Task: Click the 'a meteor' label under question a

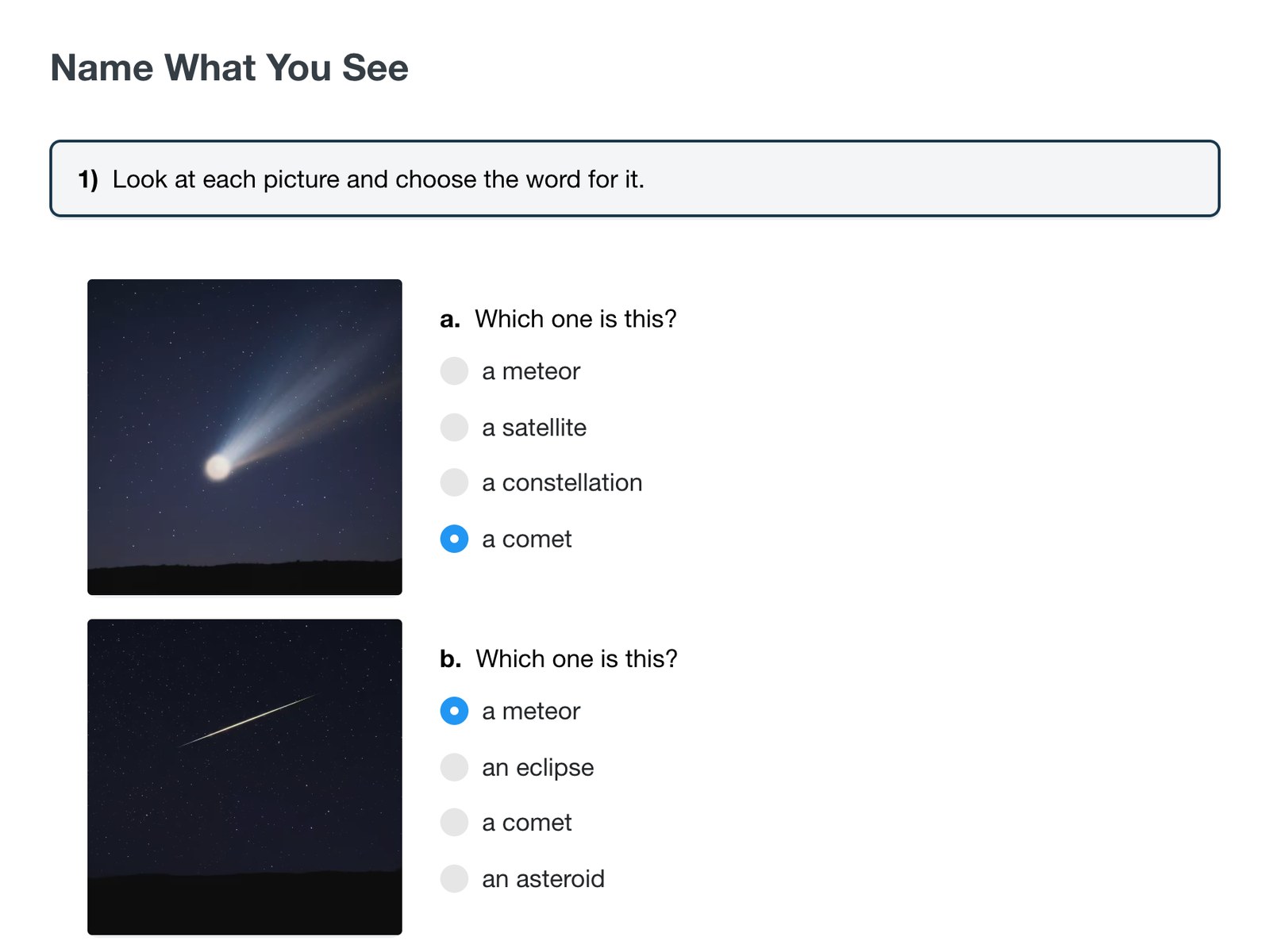Action: [x=531, y=371]
